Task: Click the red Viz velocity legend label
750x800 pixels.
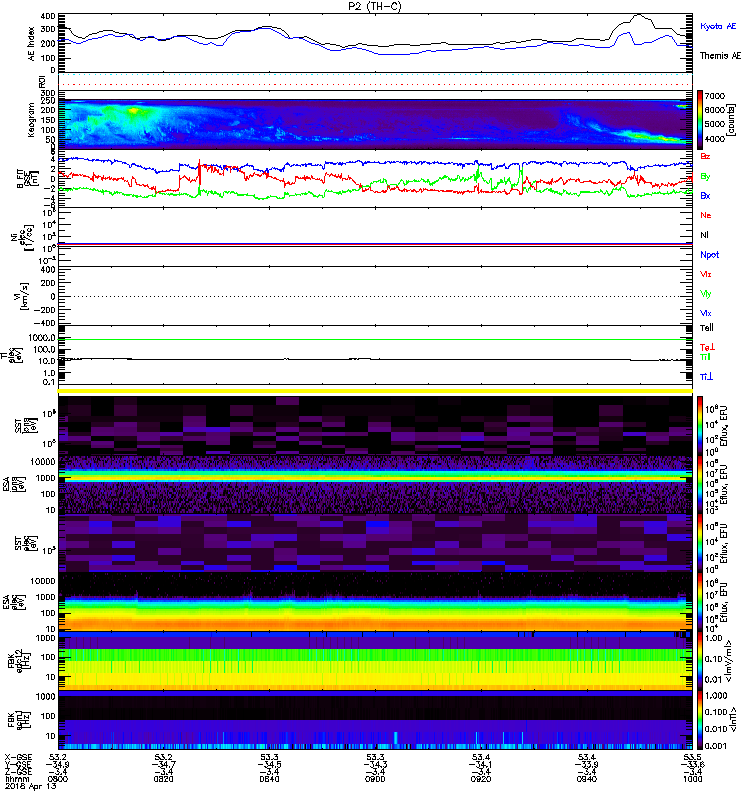Action: pos(706,274)
